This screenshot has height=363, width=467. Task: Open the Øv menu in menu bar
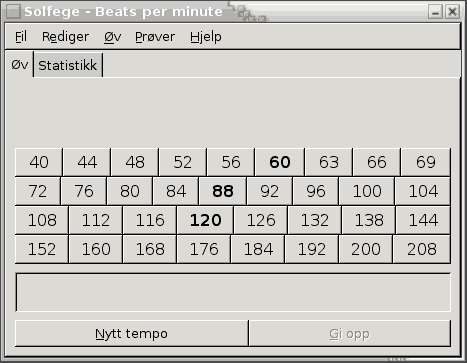pyautogui.click(x=112, y=37)
